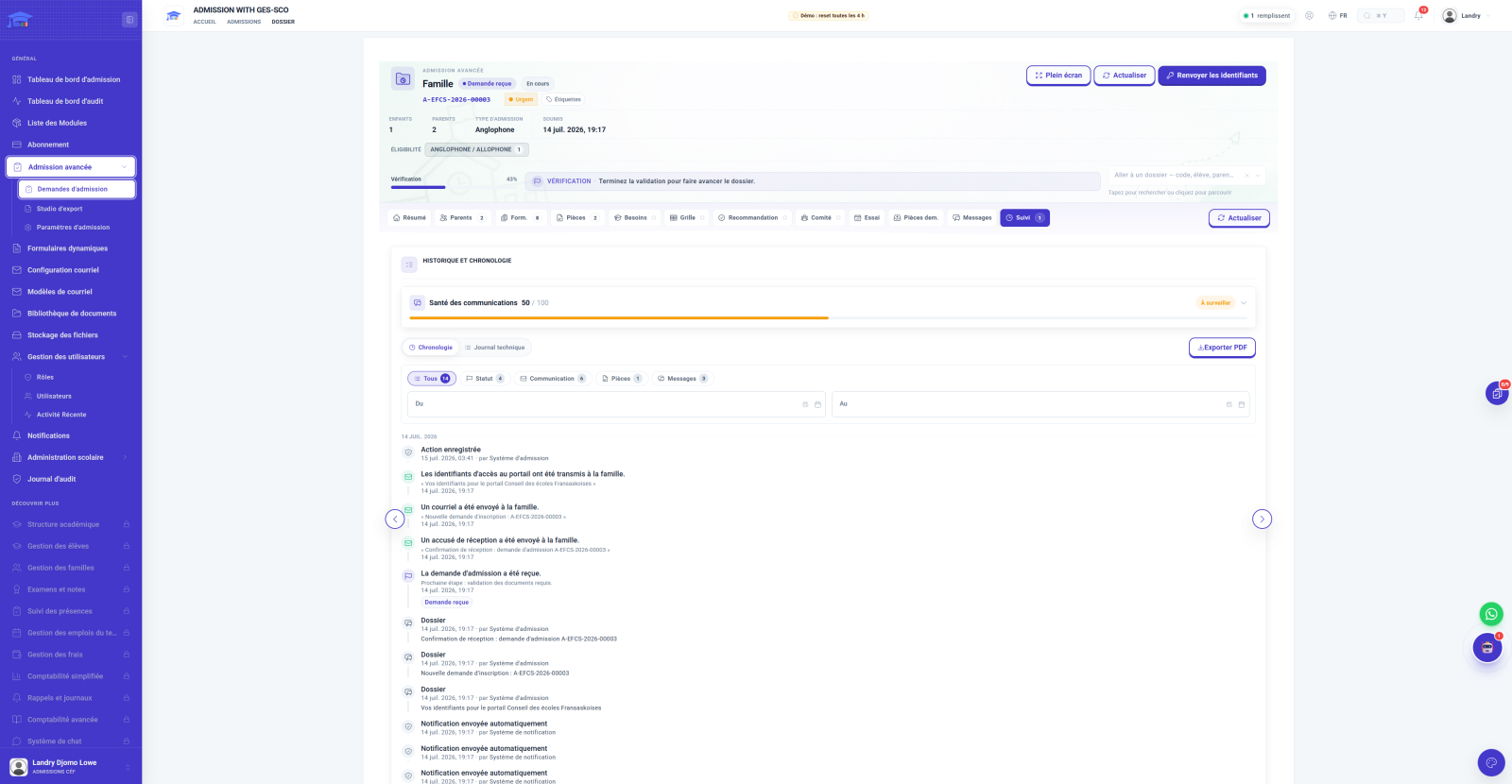Screen dimensions: 1512x784
Task: Open the calendar picker in the Du field
Action: [817, 404]
